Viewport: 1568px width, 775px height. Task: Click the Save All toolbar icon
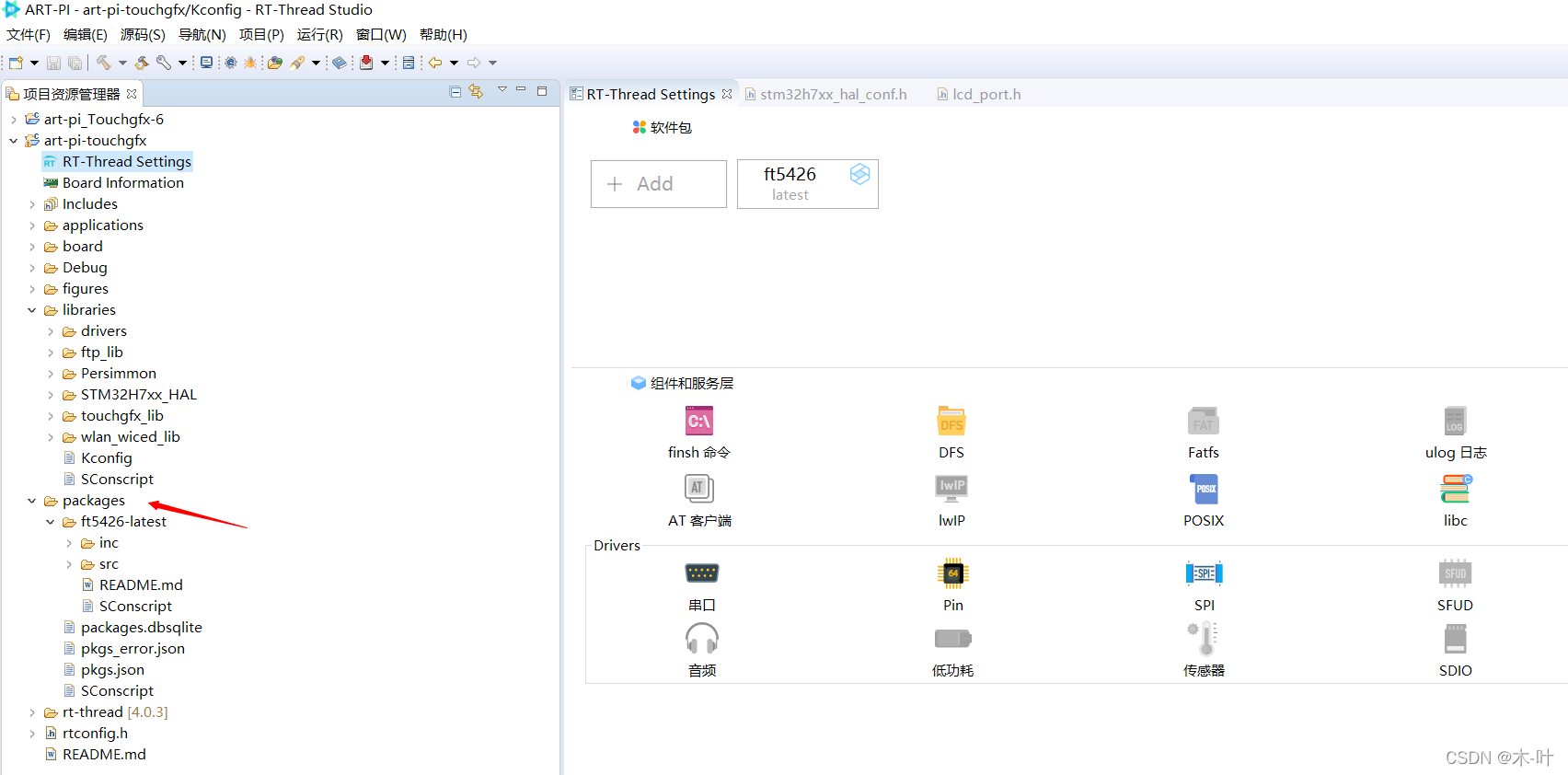75,63
